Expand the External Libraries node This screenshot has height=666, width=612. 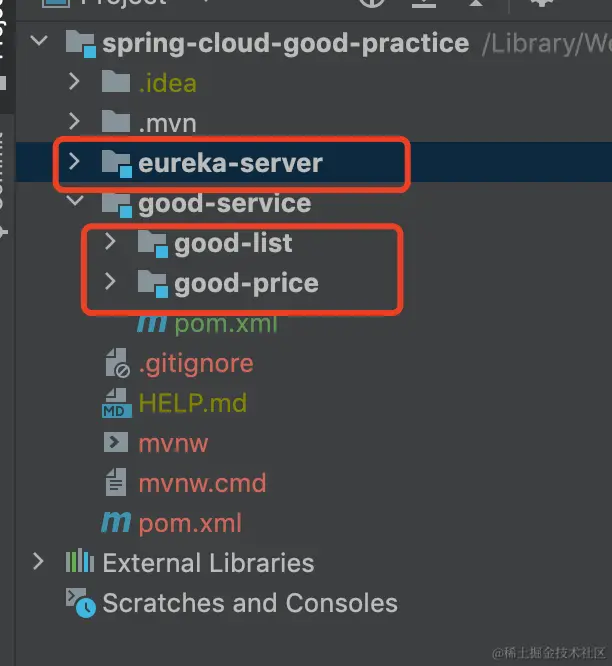pos(39,562)
